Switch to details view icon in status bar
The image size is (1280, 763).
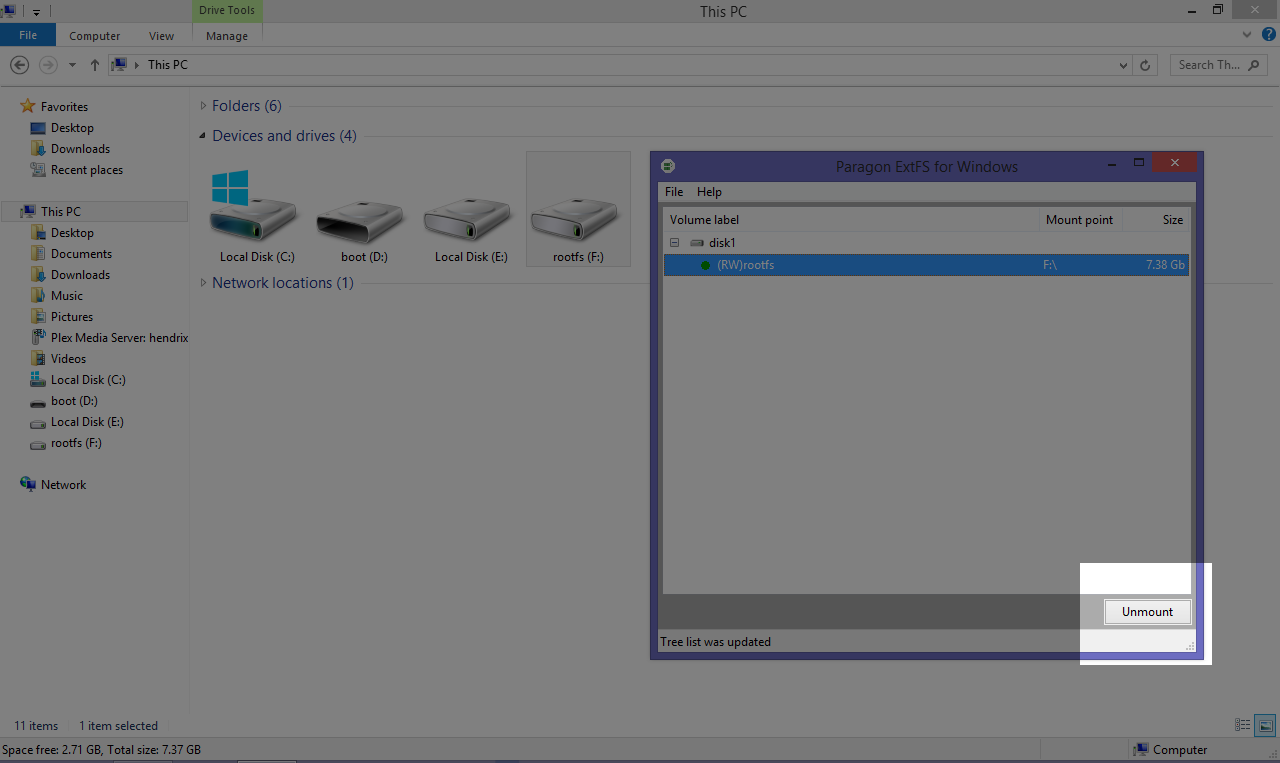coord(1243,726)
